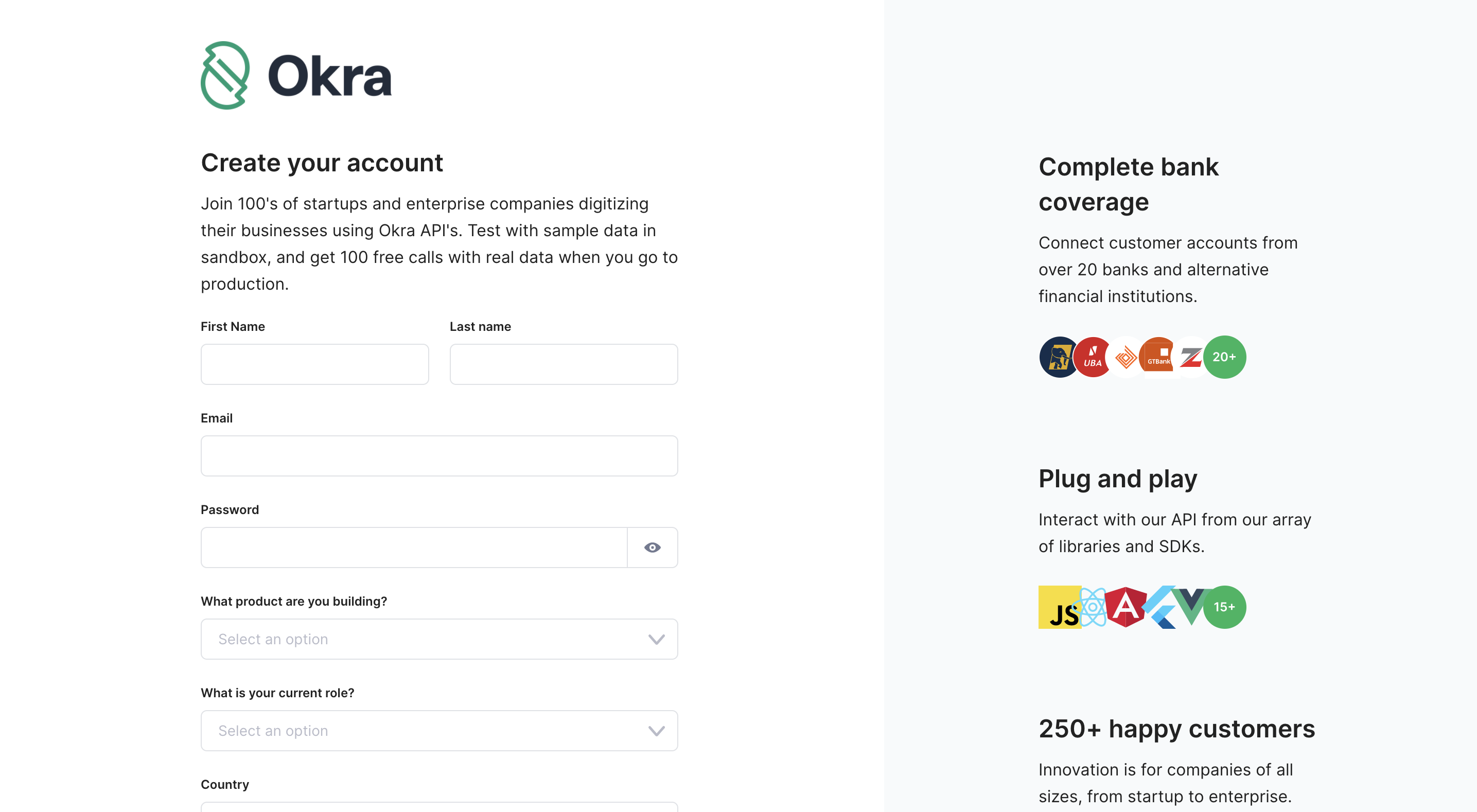Expand the role dropdown chevron arrow
The width and height of the screenshot is (1477, 812).
coord(657,731)
